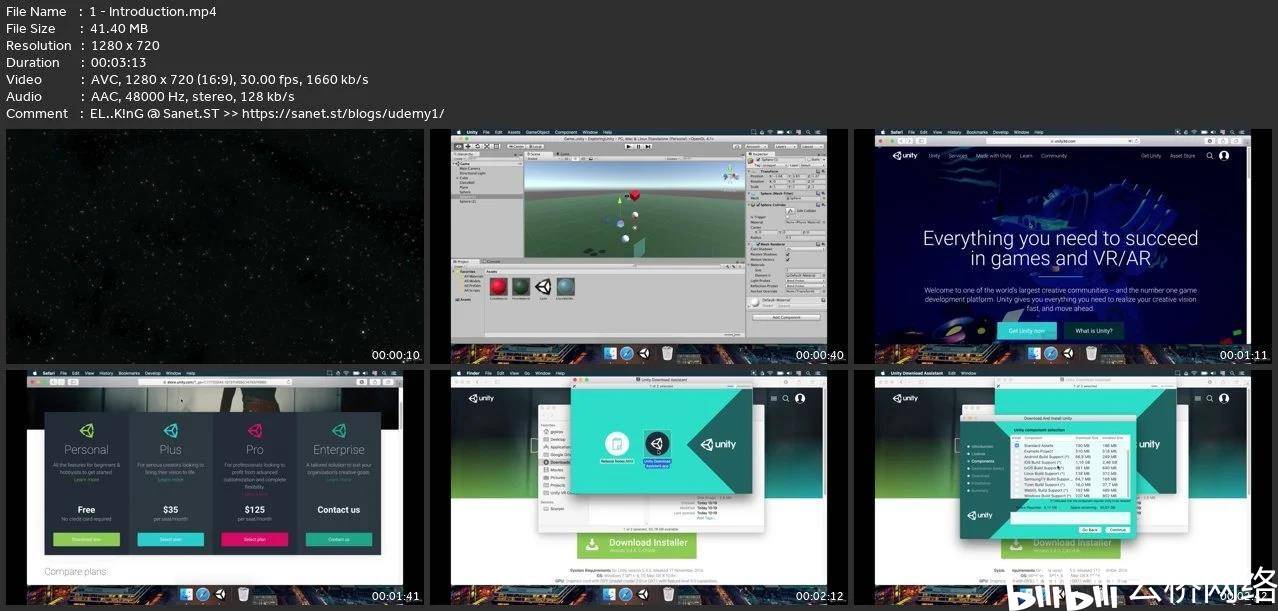This screenshot has height=611, width=1278.
Task: Toggle Motion Vectors checkbox in Mesh Renderer
Action: point(787,259)
